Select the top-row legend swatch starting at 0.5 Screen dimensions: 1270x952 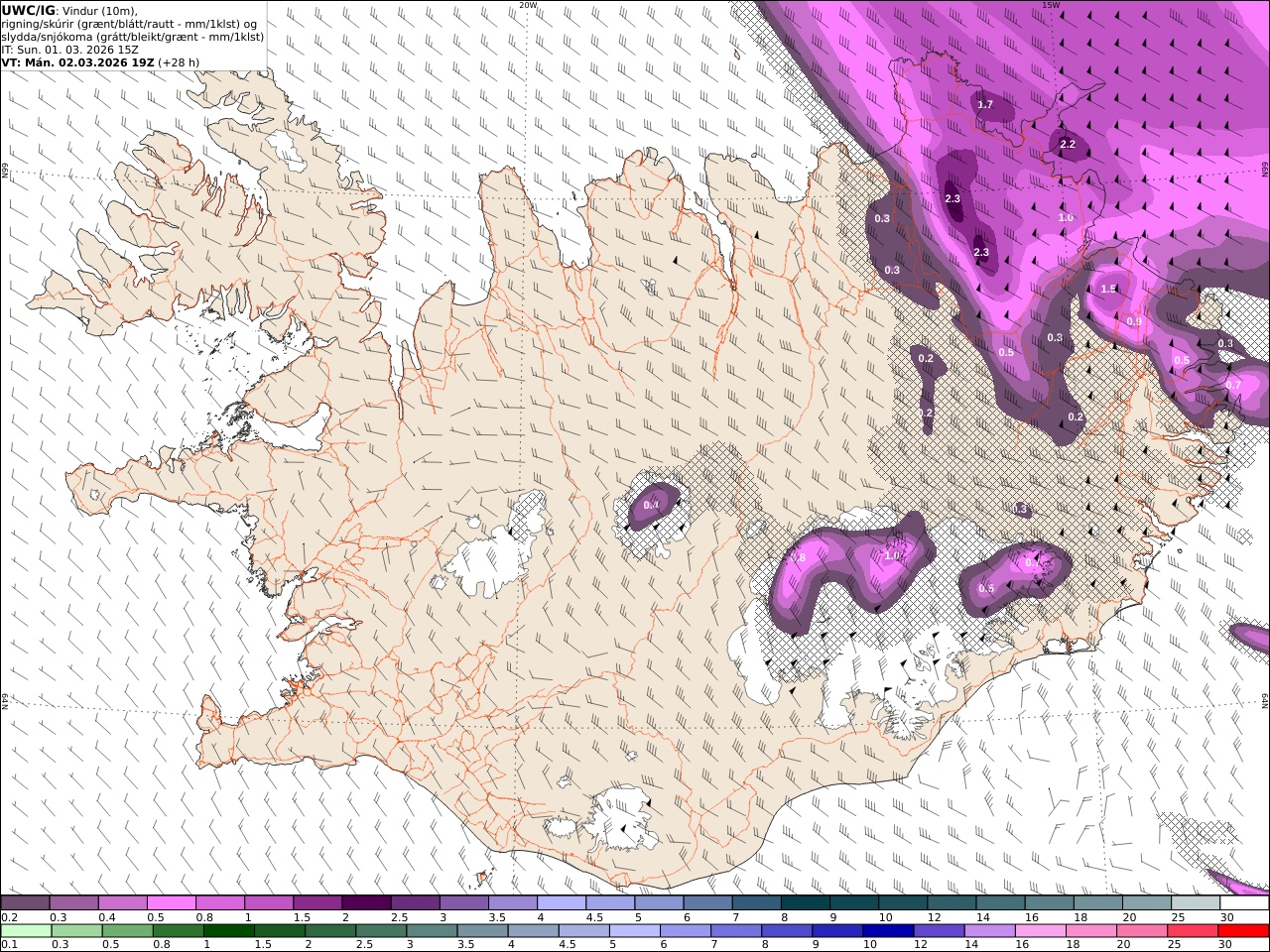pos(171,903)
